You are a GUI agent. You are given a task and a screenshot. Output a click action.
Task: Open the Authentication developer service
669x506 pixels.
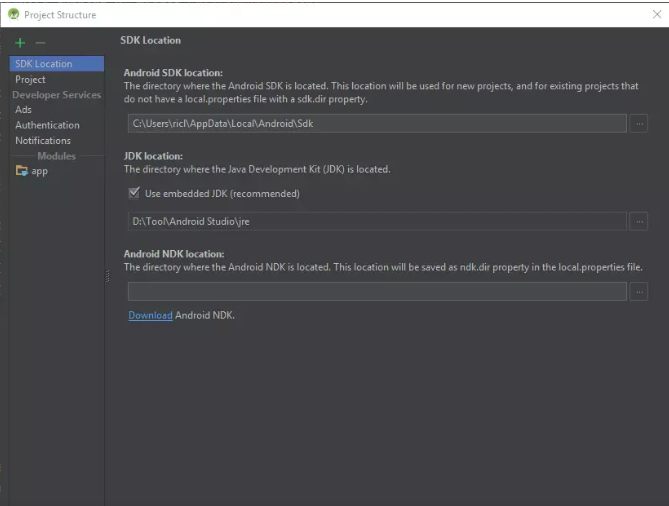click(x=47, y=125)
